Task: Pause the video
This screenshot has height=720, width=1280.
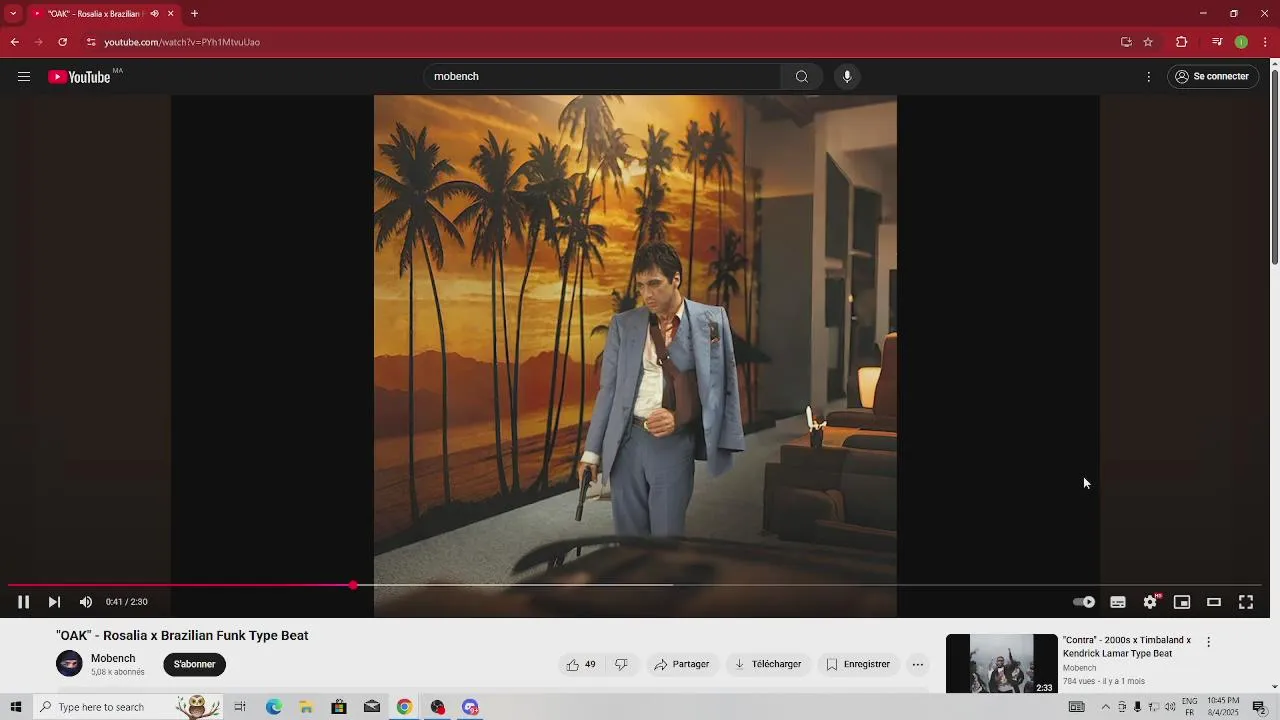Action: tap(23, 602)
